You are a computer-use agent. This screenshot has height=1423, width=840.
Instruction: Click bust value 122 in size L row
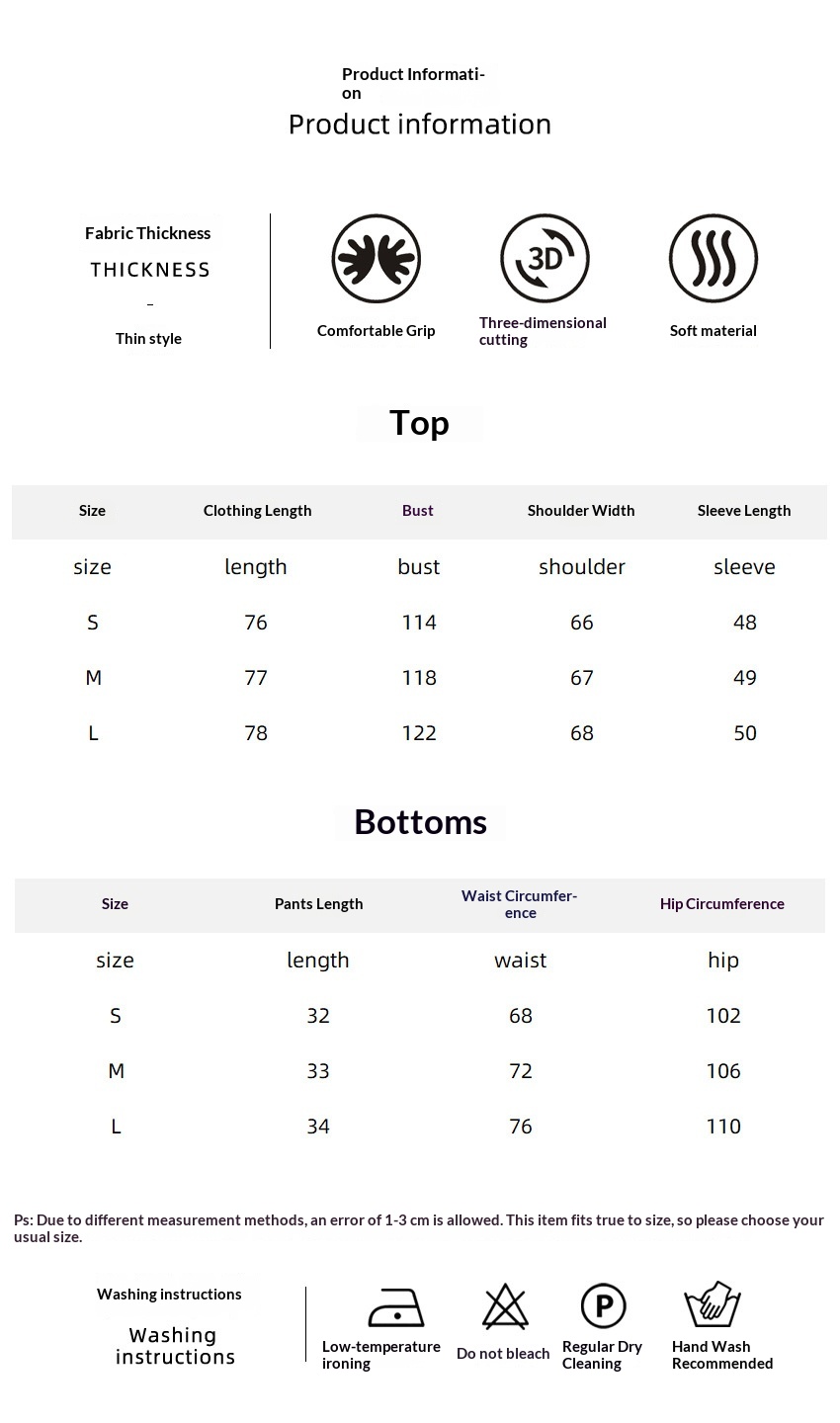pos(419,733)
